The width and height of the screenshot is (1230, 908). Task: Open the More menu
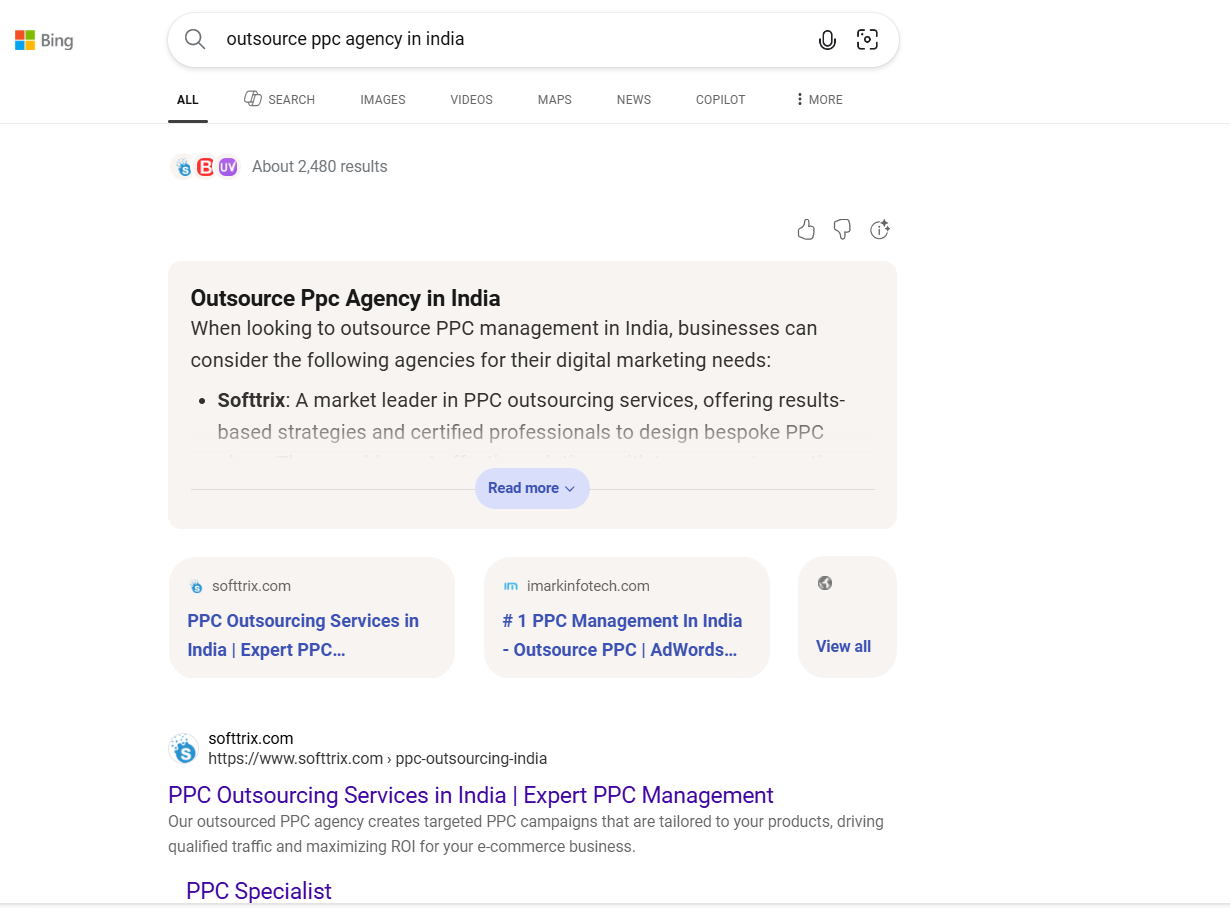[x=818, y=100]
